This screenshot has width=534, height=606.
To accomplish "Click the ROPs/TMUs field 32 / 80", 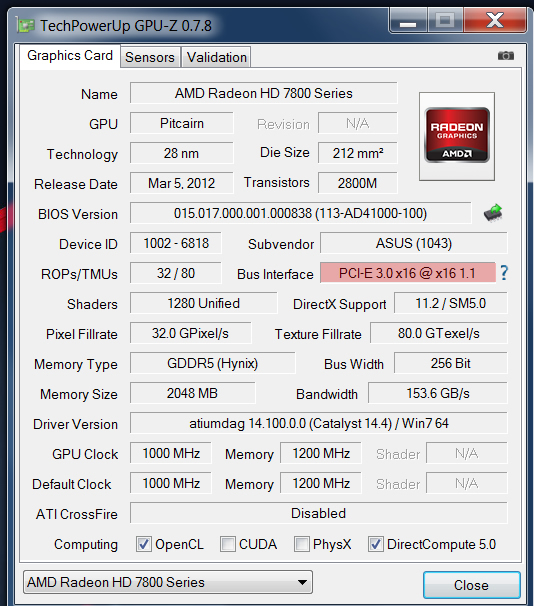I will click(x=176, y=273).
